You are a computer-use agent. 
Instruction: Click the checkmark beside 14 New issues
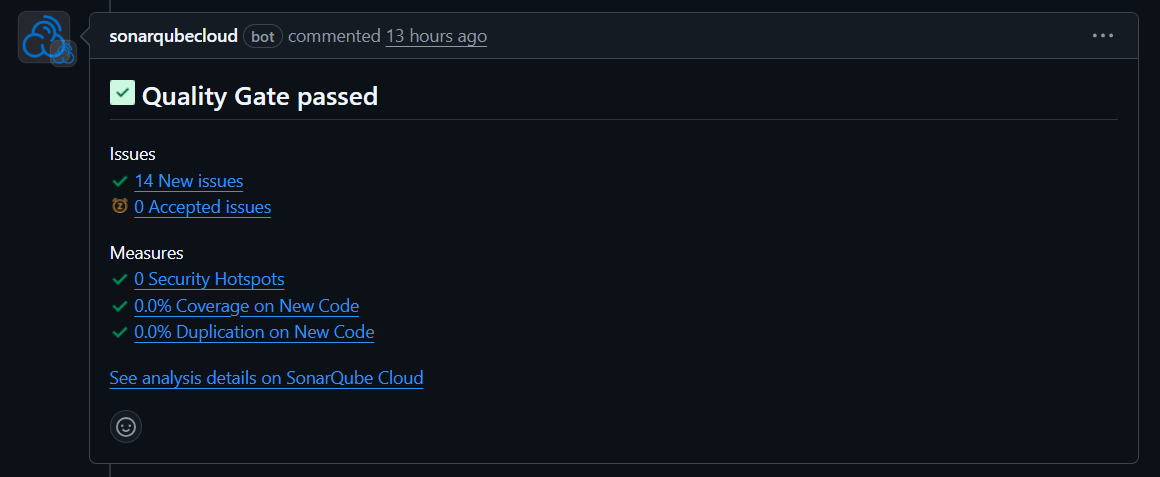click(x=120, y=181)
